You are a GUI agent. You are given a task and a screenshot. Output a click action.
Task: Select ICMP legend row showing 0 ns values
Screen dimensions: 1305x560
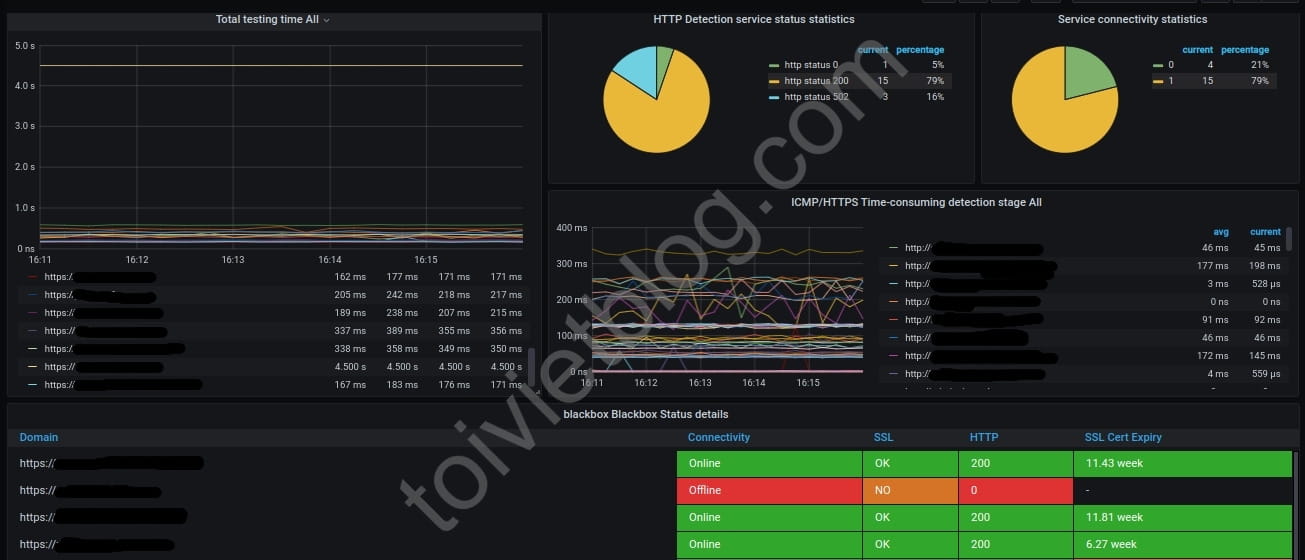[1083, 302]
